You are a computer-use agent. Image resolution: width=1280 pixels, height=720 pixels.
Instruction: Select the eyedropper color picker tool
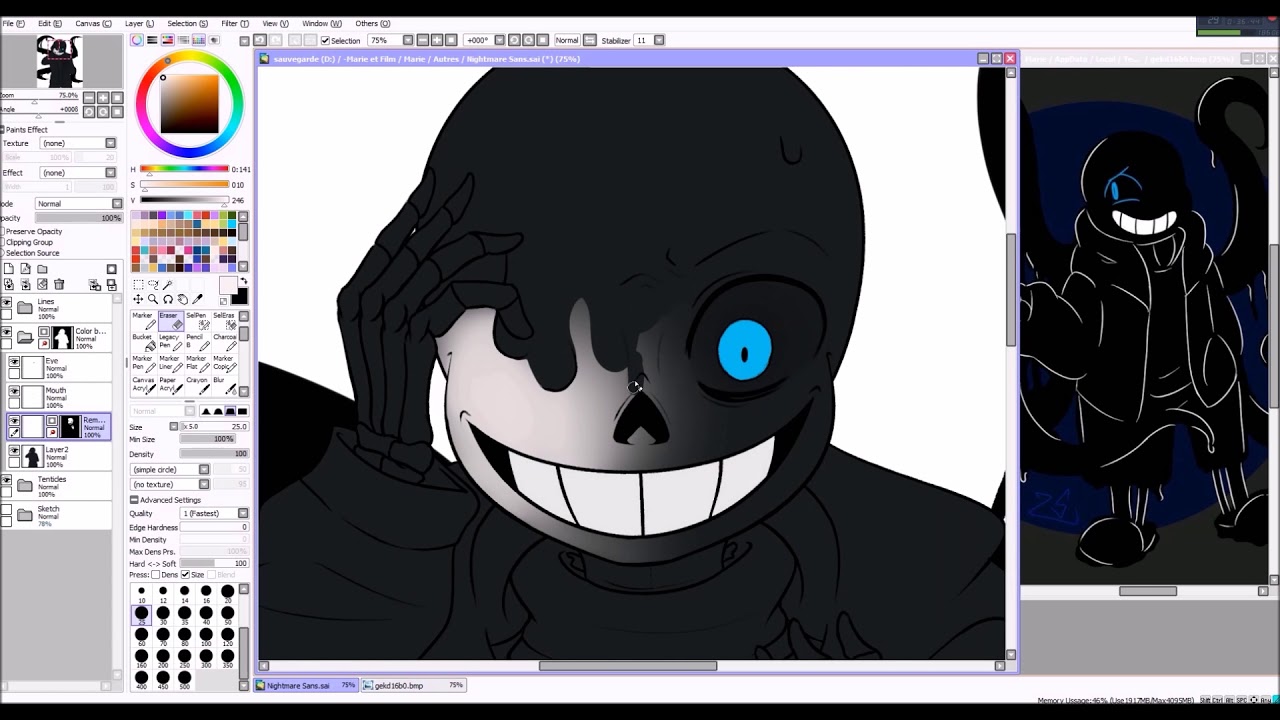pos(197,300)
